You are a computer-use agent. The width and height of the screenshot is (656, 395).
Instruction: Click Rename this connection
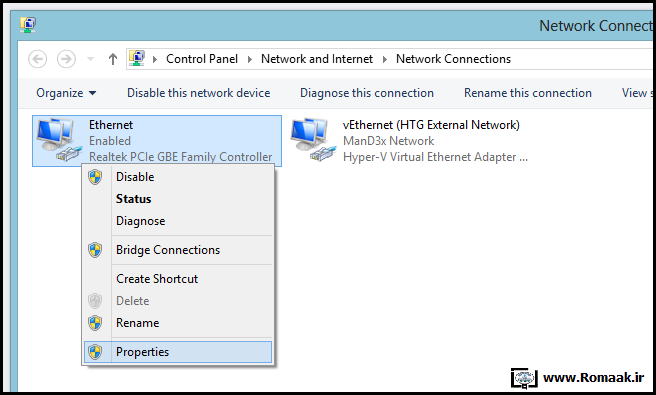tap(528, 93)
